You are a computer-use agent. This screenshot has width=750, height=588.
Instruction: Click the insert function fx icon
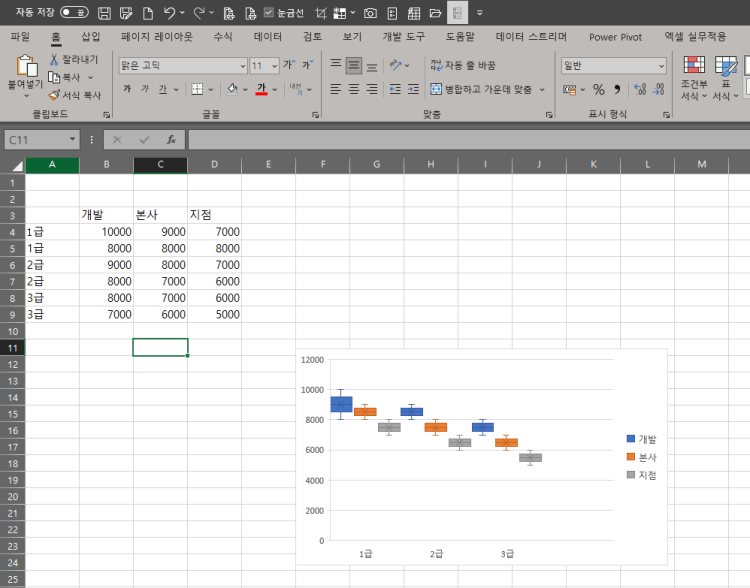[171, 140]
